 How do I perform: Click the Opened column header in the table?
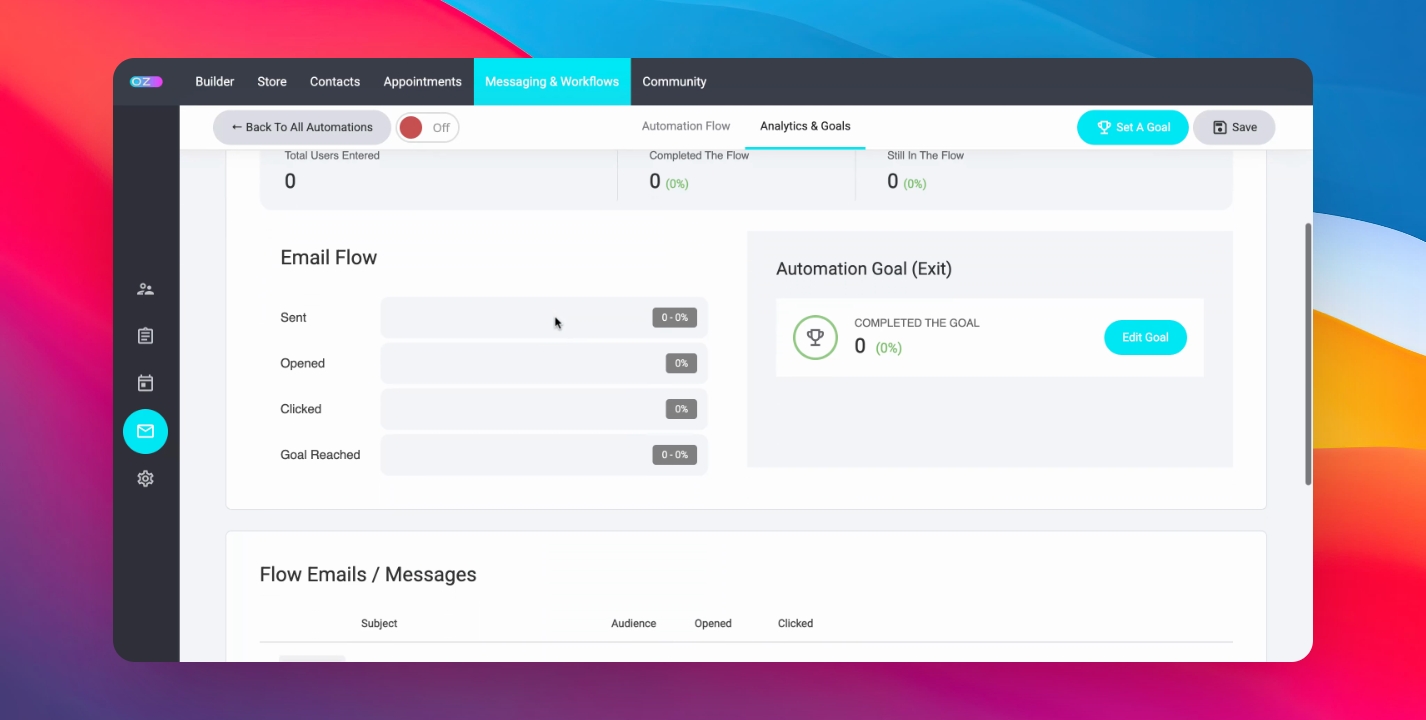713,624
